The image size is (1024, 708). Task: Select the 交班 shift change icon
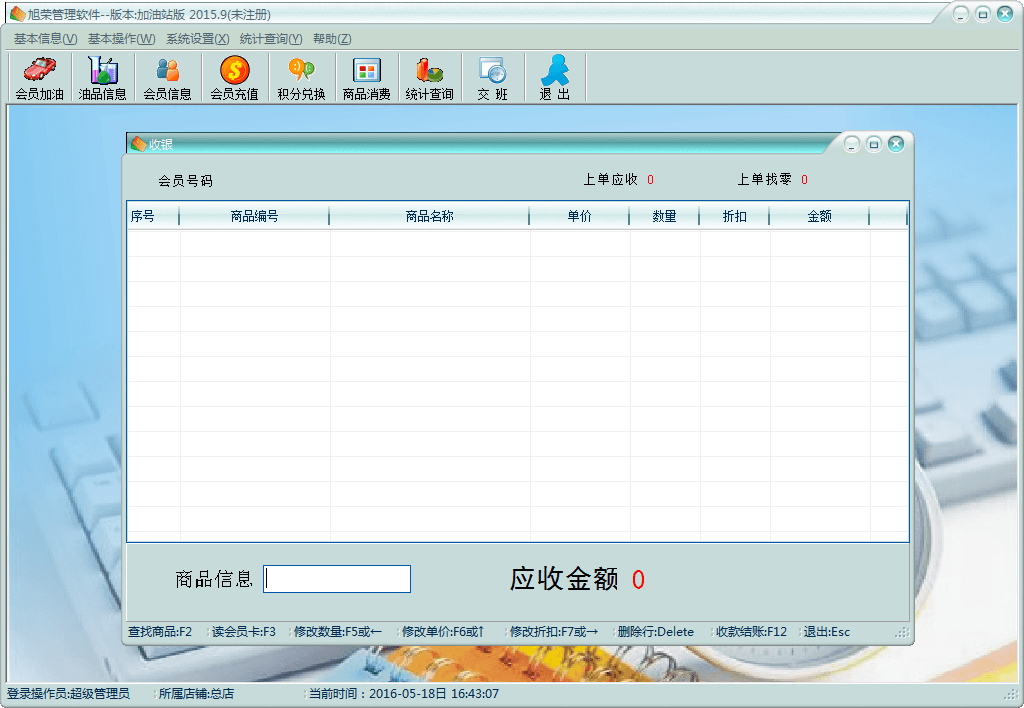tap(491, 77)
